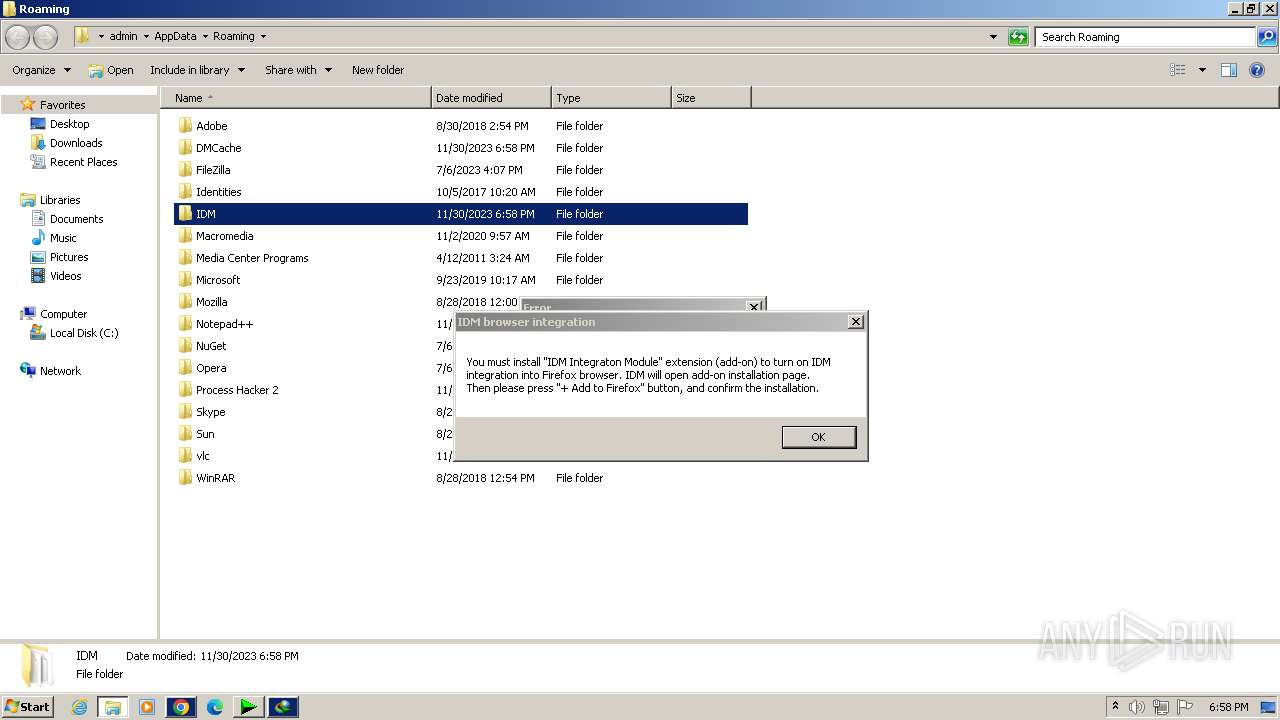The width and height of the screenshot is (1280, 720).
Task: Open Local Disk (C:)
Action: pos(84,333)
